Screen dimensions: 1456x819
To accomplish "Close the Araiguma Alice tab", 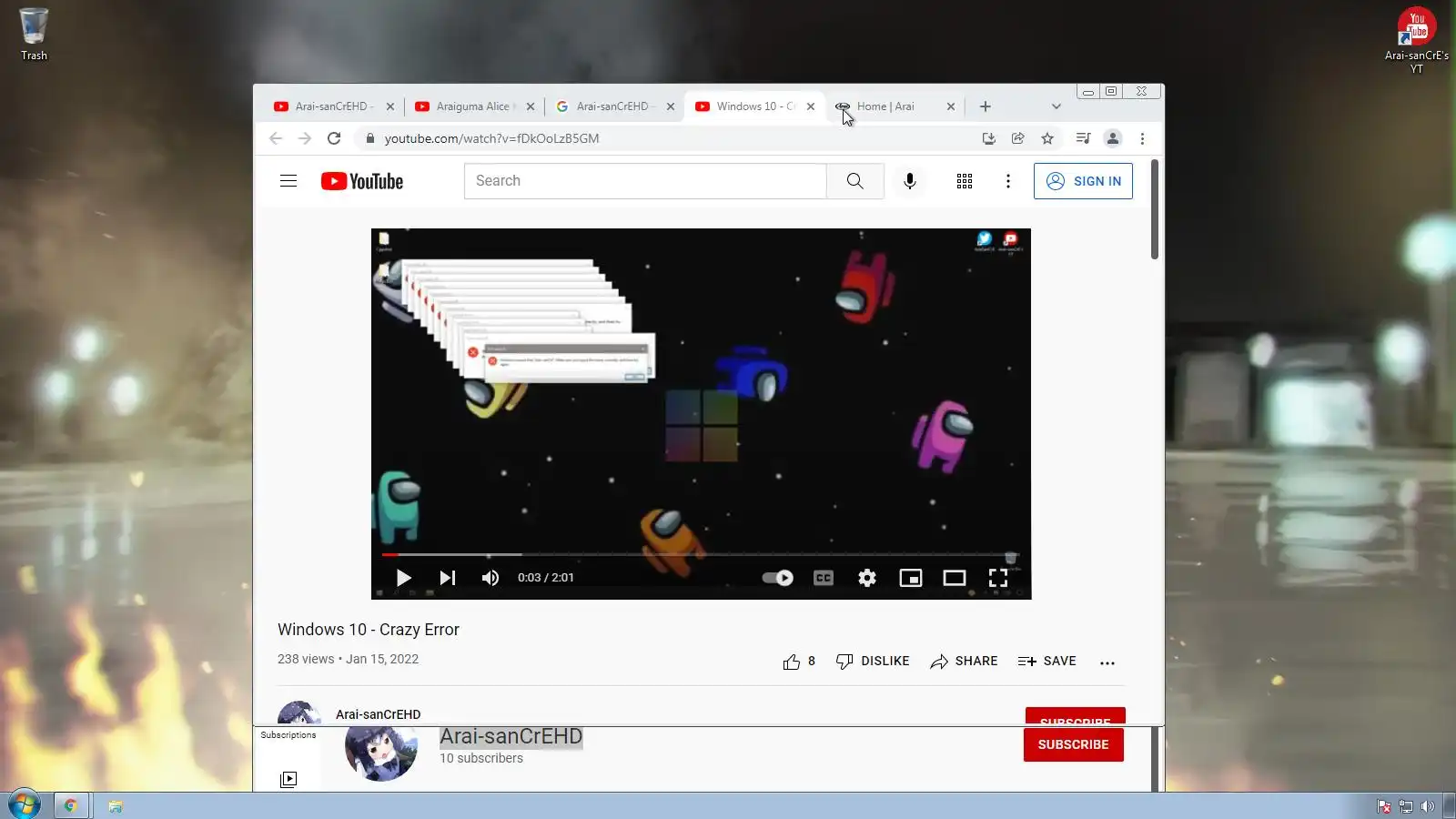I will coord(531,106).
